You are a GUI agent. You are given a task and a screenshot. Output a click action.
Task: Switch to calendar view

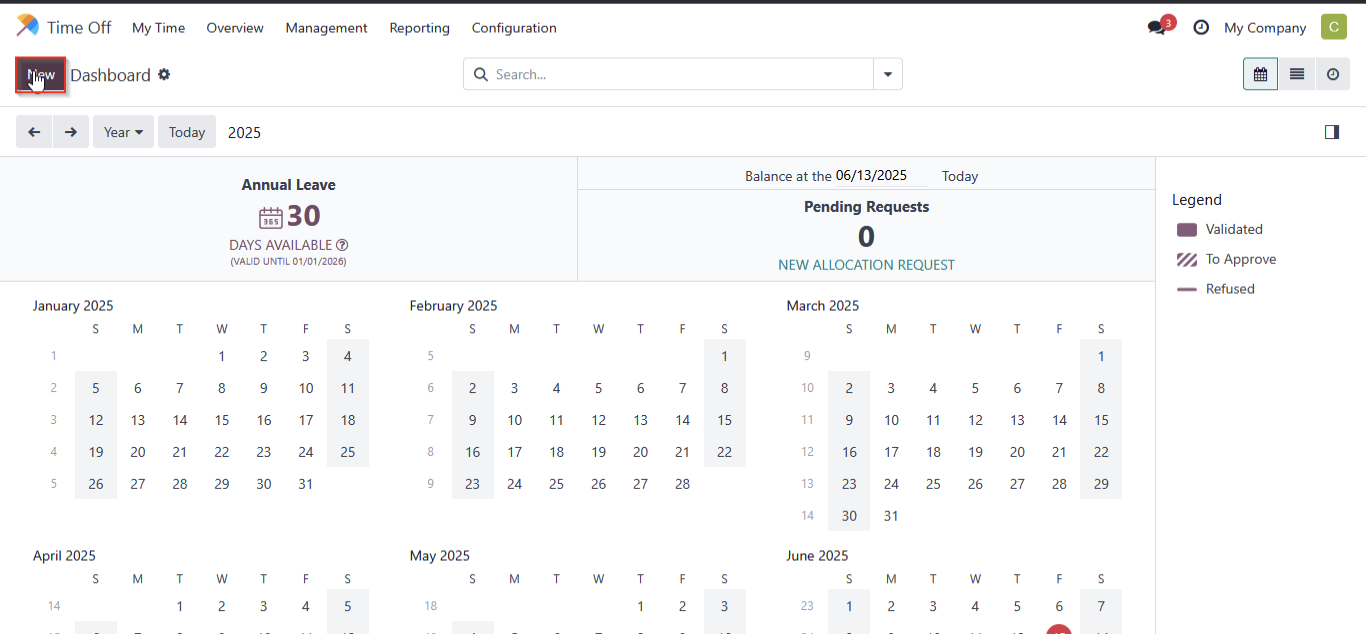[1260, 74]
